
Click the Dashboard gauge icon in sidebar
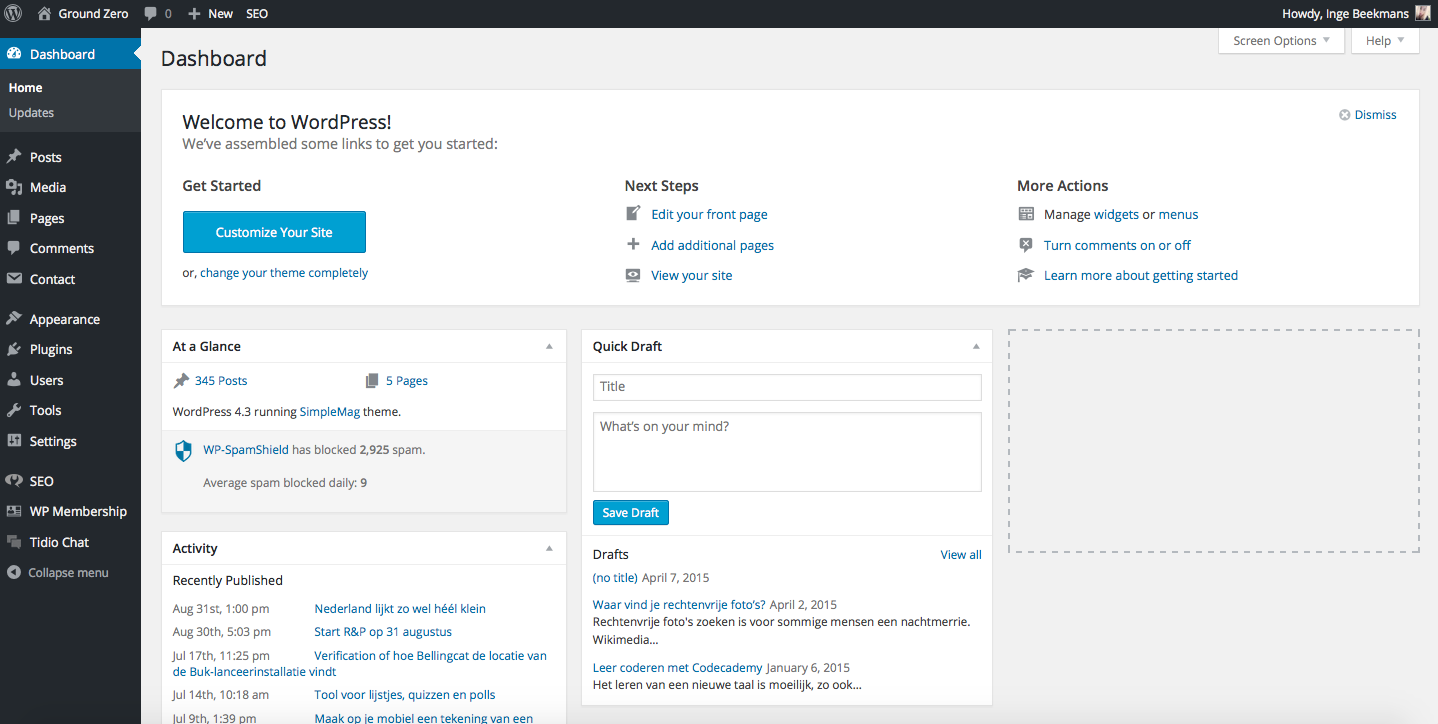click(x=14, y=54)
